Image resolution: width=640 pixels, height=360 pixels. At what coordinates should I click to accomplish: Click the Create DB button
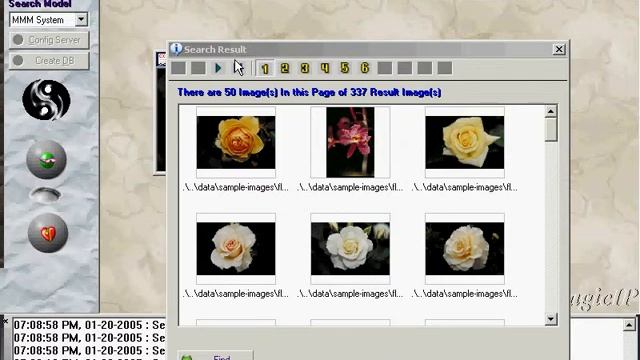(49, 61)
